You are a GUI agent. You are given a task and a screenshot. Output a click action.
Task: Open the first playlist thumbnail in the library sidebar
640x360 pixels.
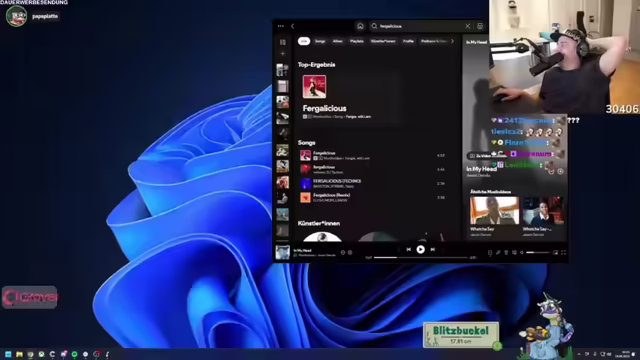click(x=282, y=70)
